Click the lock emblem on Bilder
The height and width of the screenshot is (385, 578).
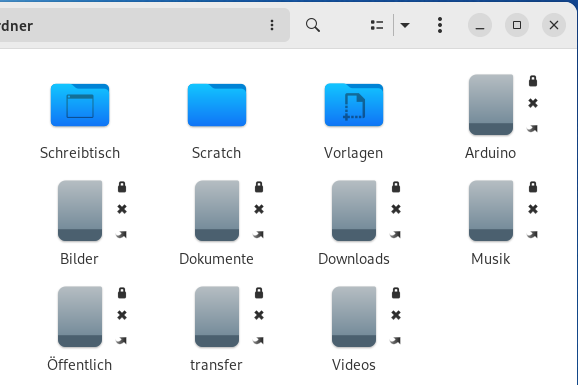pos(122,187)
